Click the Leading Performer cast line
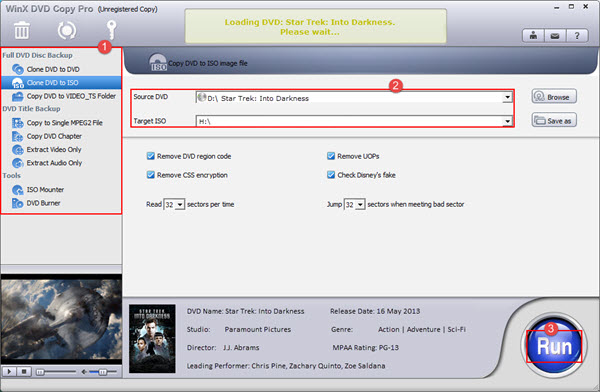600x392 pixels. 286,366
